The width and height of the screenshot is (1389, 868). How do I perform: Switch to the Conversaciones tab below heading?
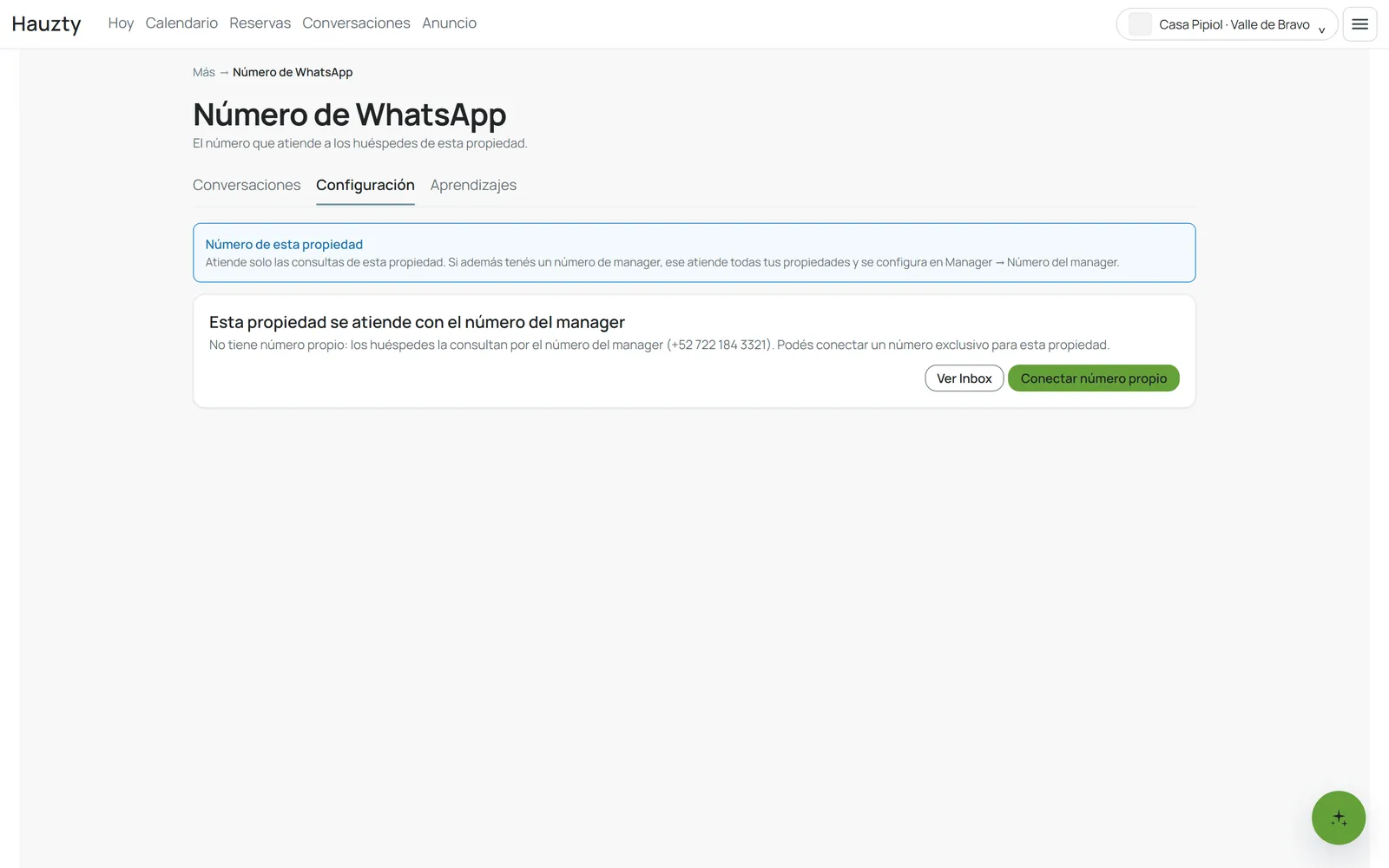pyautogui.click(x=247, y=185)
